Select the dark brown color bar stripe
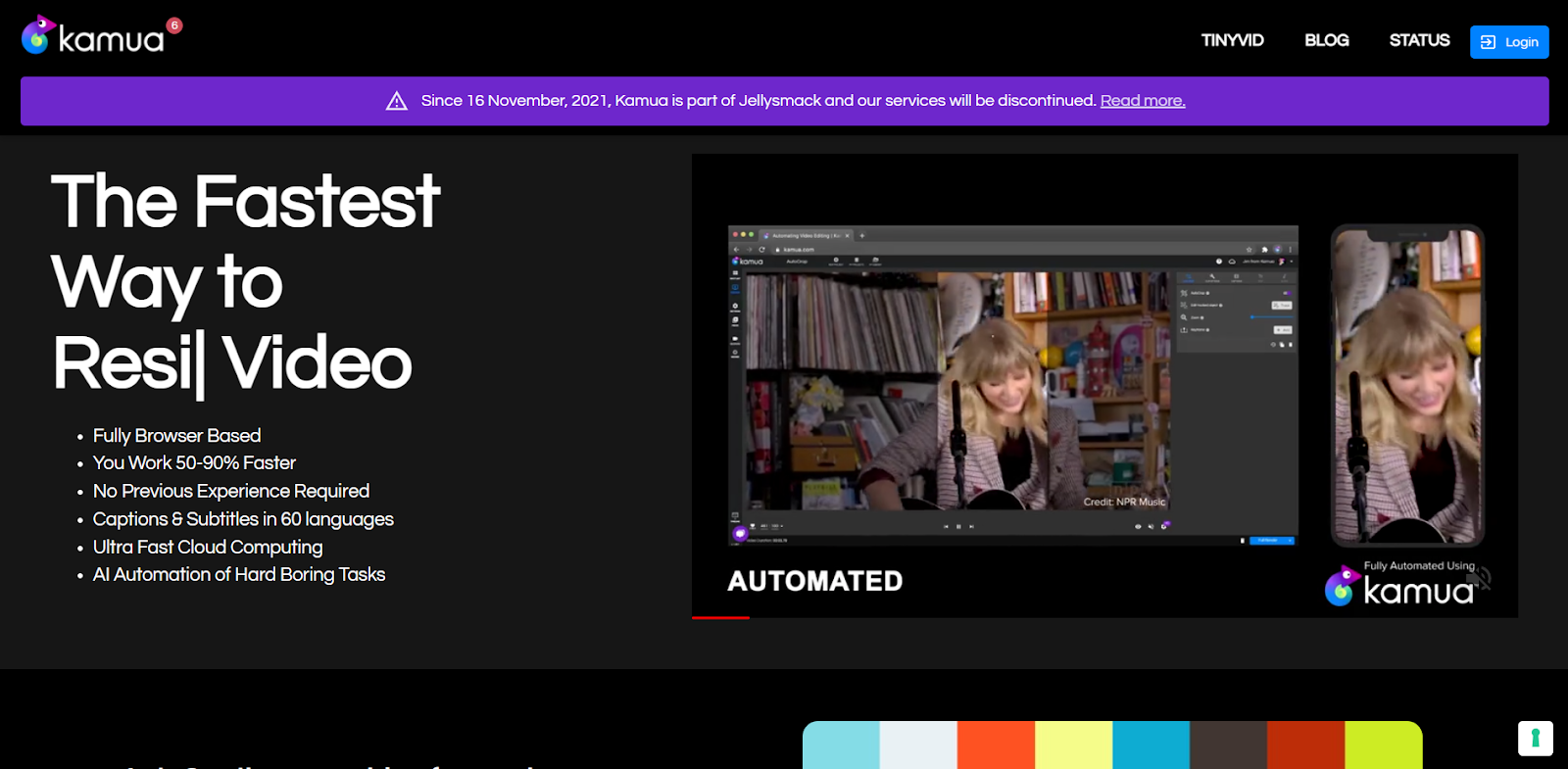Screen dimensions: 1568x769 coord(1228,745)
